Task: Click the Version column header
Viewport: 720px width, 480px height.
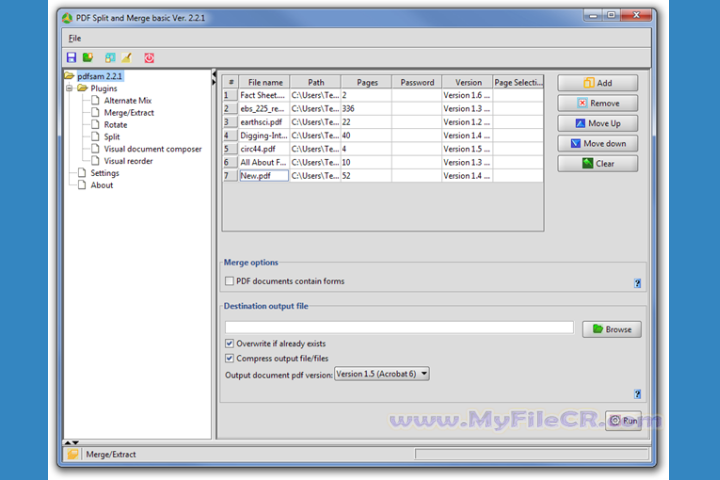Action: pos(468,82)
